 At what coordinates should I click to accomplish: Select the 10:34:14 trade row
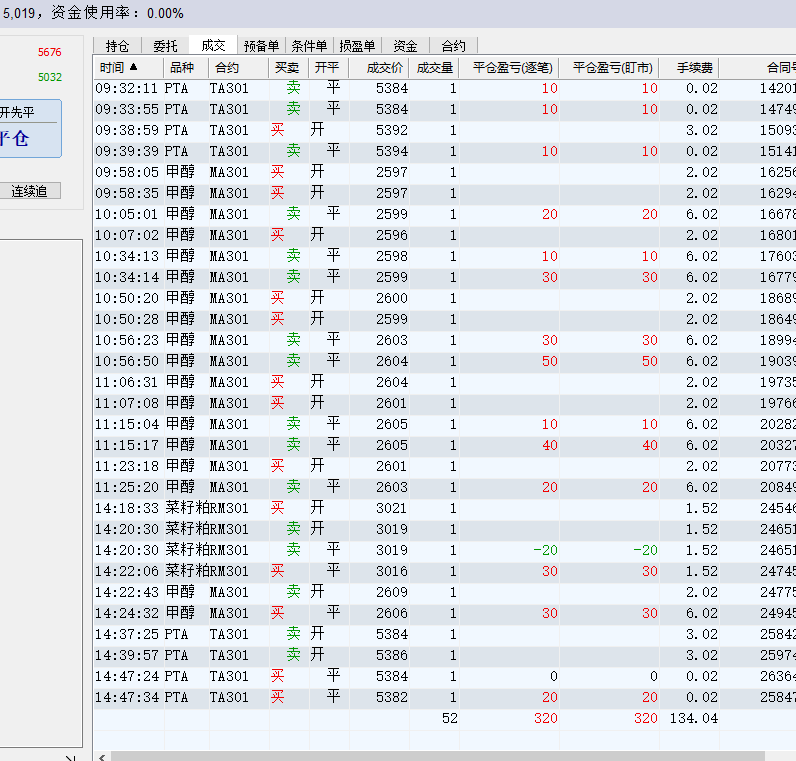tap(445, 277)
